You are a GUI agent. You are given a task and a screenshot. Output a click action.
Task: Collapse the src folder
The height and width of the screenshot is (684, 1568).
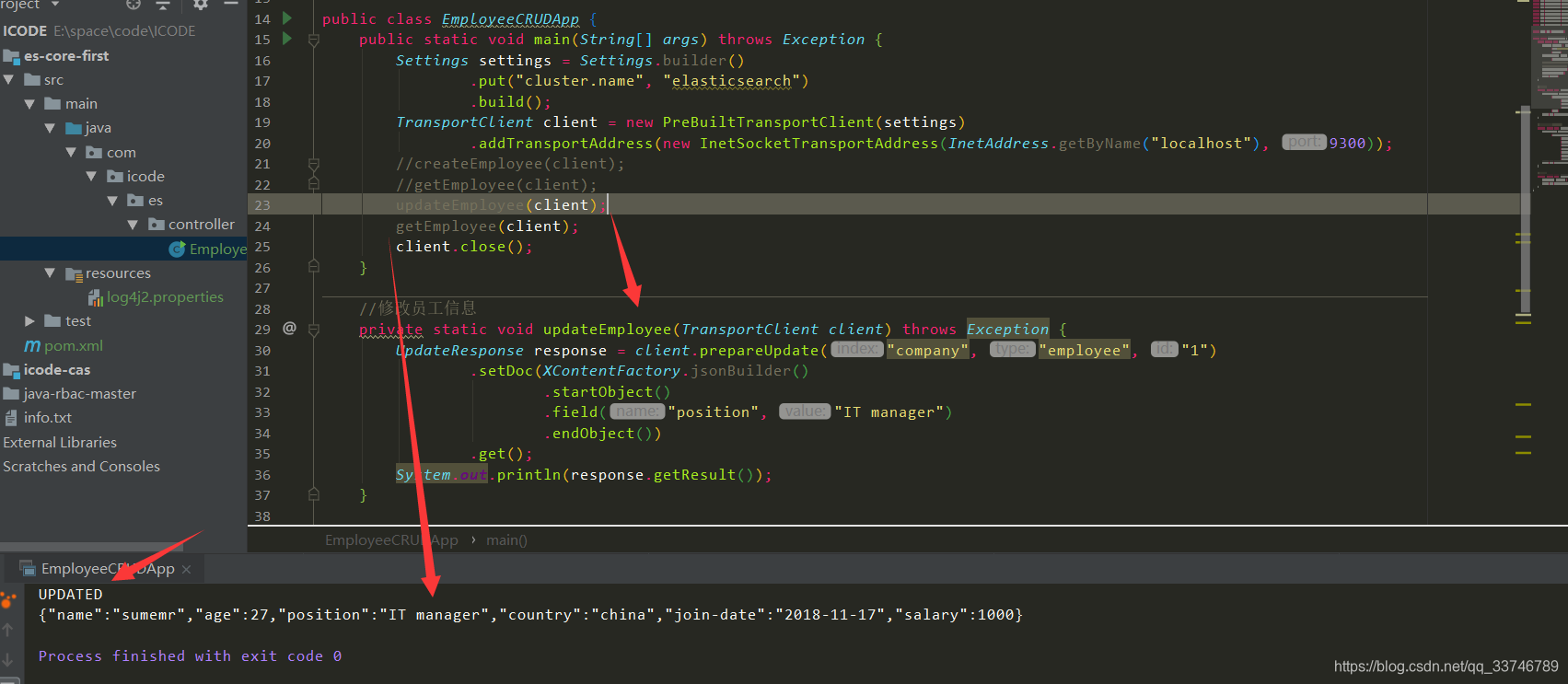coord(9,80)
